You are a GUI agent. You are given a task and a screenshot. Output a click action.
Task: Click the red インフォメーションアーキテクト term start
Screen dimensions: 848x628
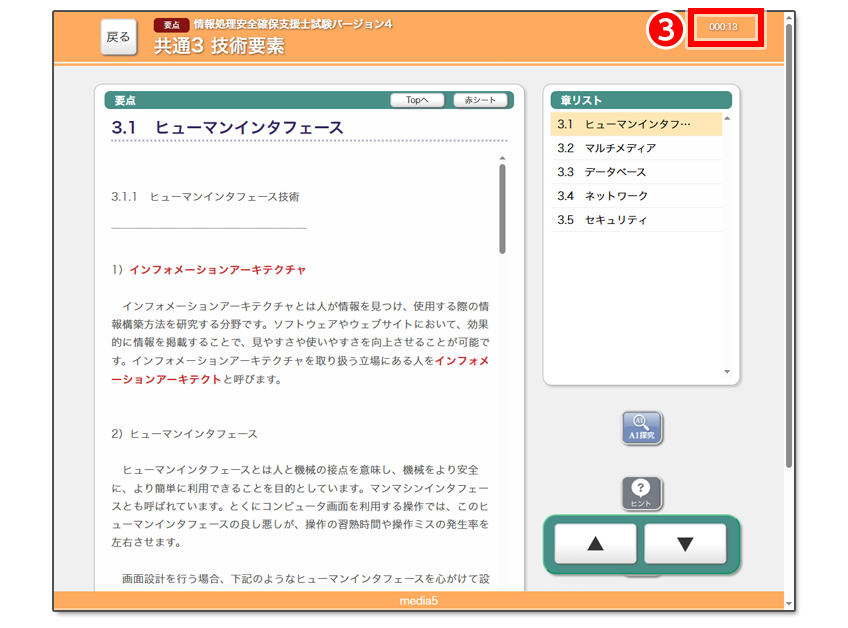(x=462, y=360)
